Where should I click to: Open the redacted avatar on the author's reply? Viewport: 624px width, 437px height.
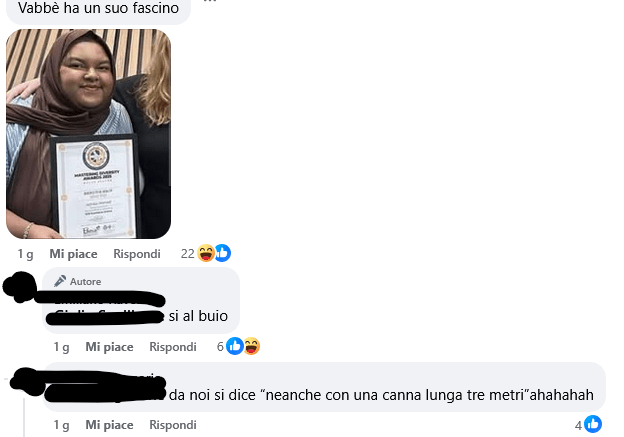click(19, 287)
